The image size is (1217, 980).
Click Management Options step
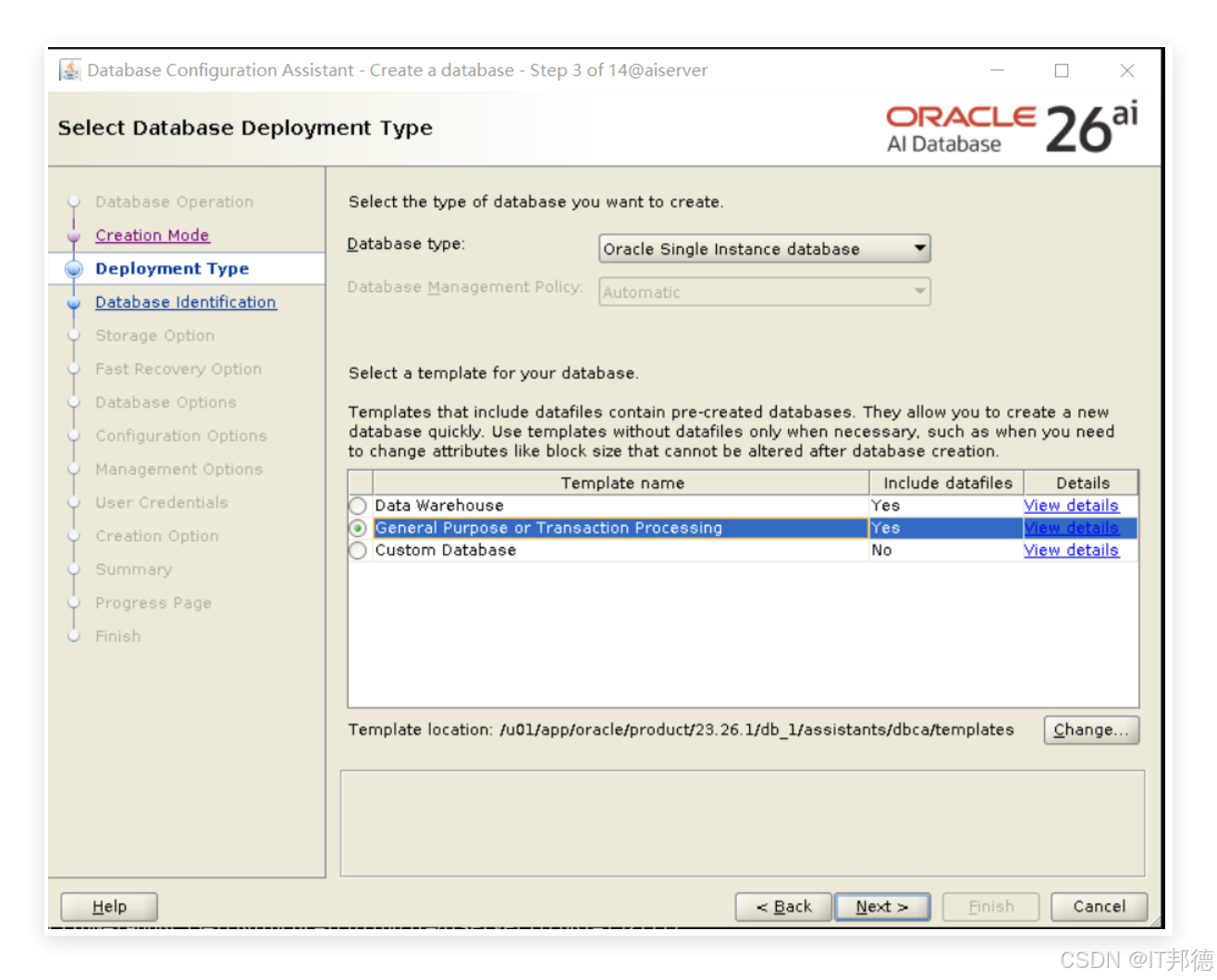click(179, 470)
